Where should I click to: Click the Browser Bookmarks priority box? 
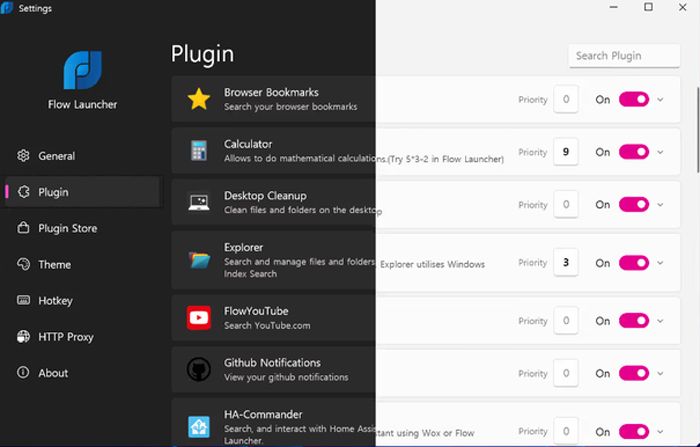pos(566,99)
